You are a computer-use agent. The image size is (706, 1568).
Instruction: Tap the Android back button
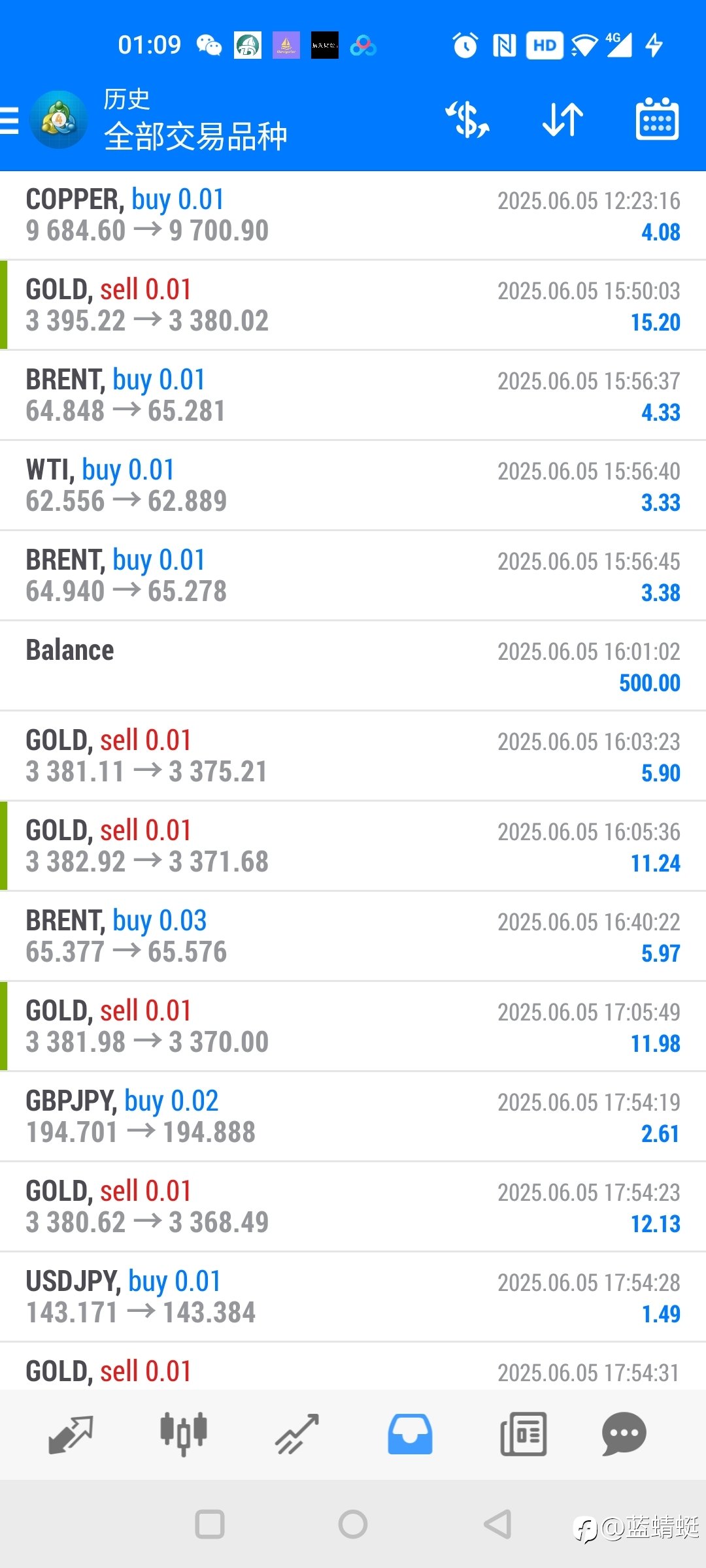(x=497, y=1524)
